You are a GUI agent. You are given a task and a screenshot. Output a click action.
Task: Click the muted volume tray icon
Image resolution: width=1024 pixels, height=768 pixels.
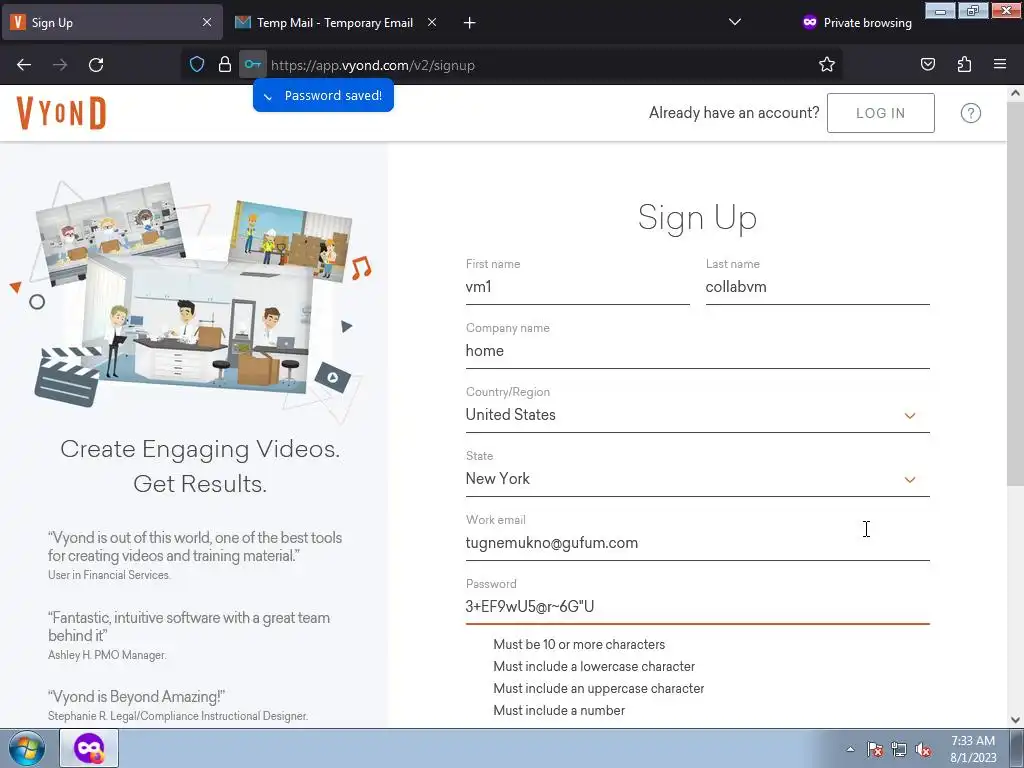tap(923, 750)
